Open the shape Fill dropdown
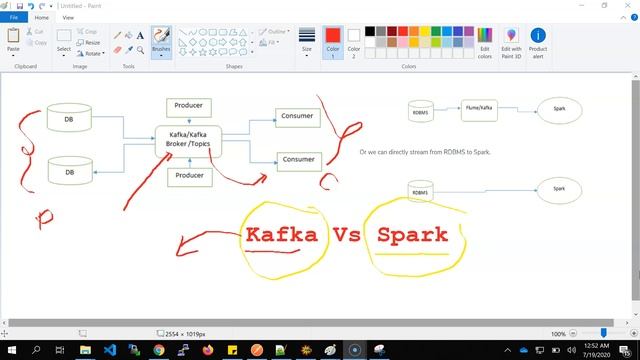Image resolution: width=640 pixels, height=360 pixels. 269,42
